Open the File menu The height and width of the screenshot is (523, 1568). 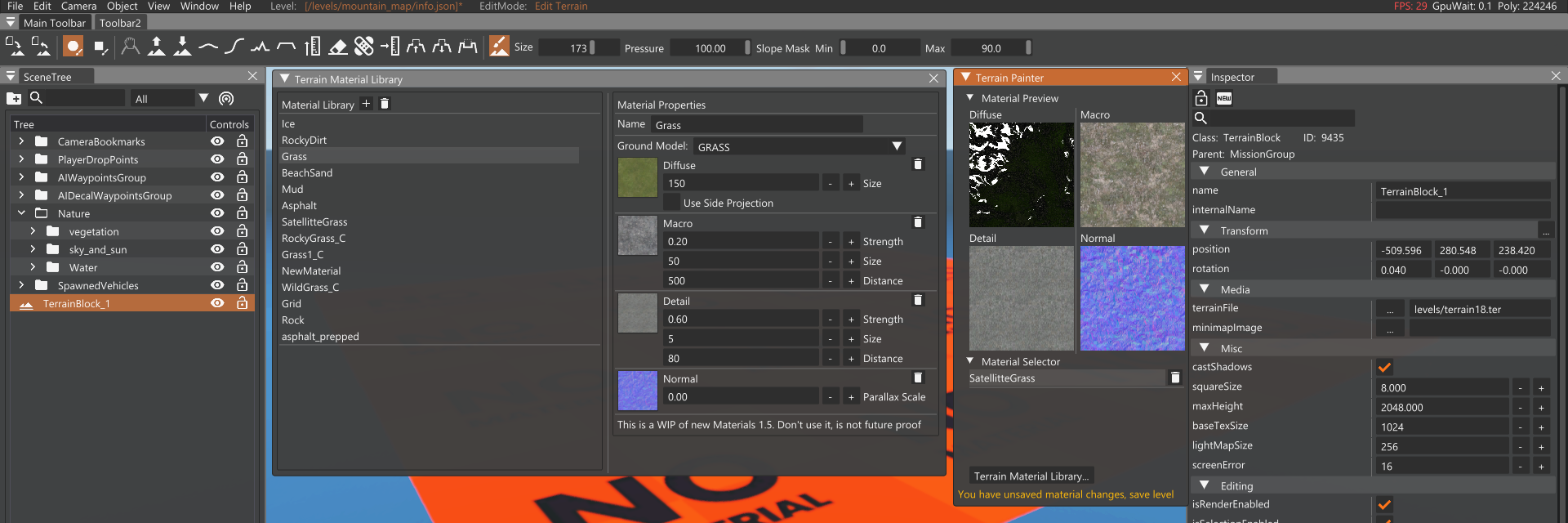click(16, 6)
